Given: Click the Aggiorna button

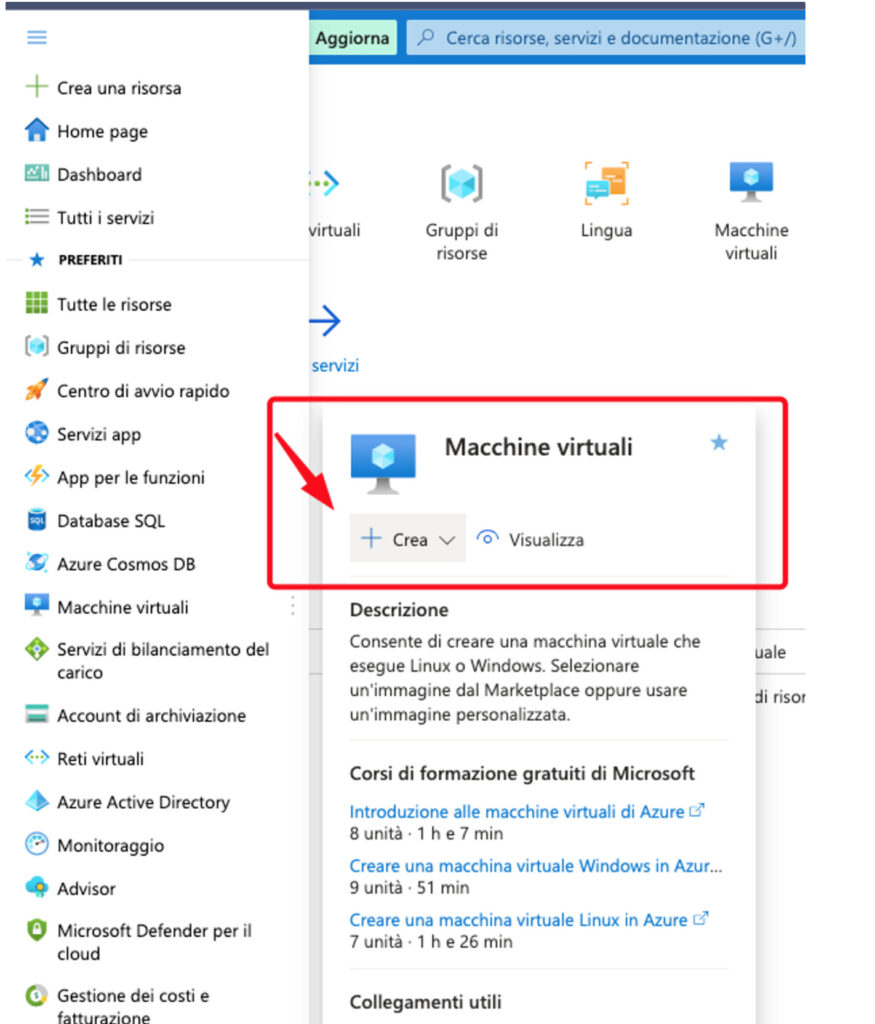Looking at the screenshot, I should [353, 38].
